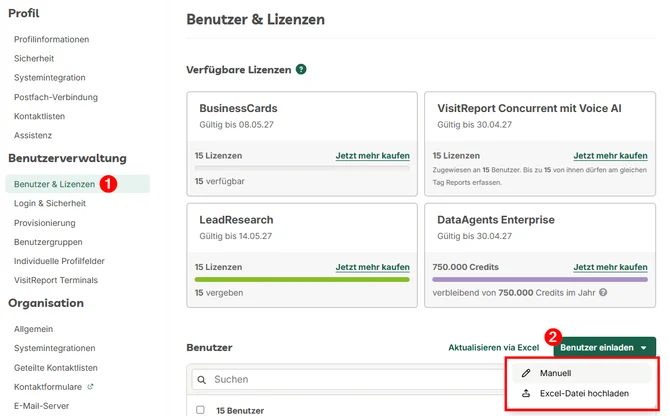Image resolution: width=670 pixels, height=416 pixels.
Task: Click the magnifier icon in the Suchen field
Action: click(x=202, y=380)
